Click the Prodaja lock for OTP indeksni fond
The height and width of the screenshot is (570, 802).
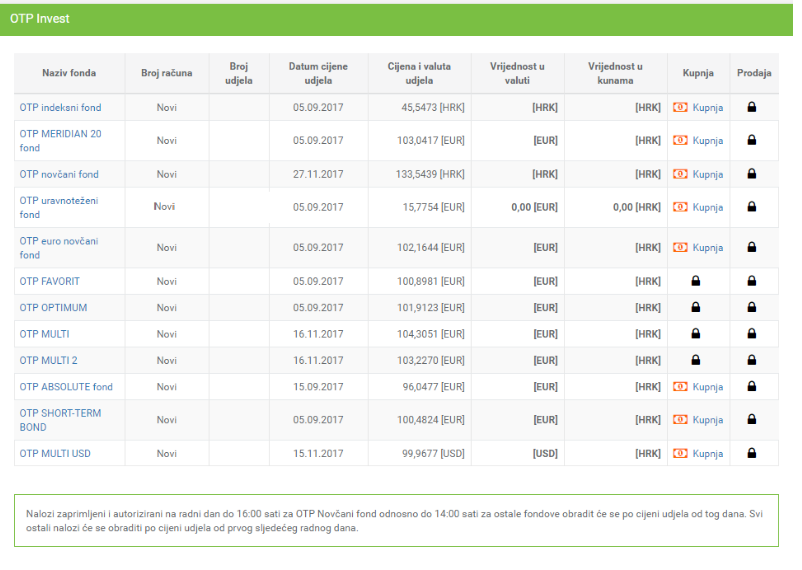pos(752,107)
